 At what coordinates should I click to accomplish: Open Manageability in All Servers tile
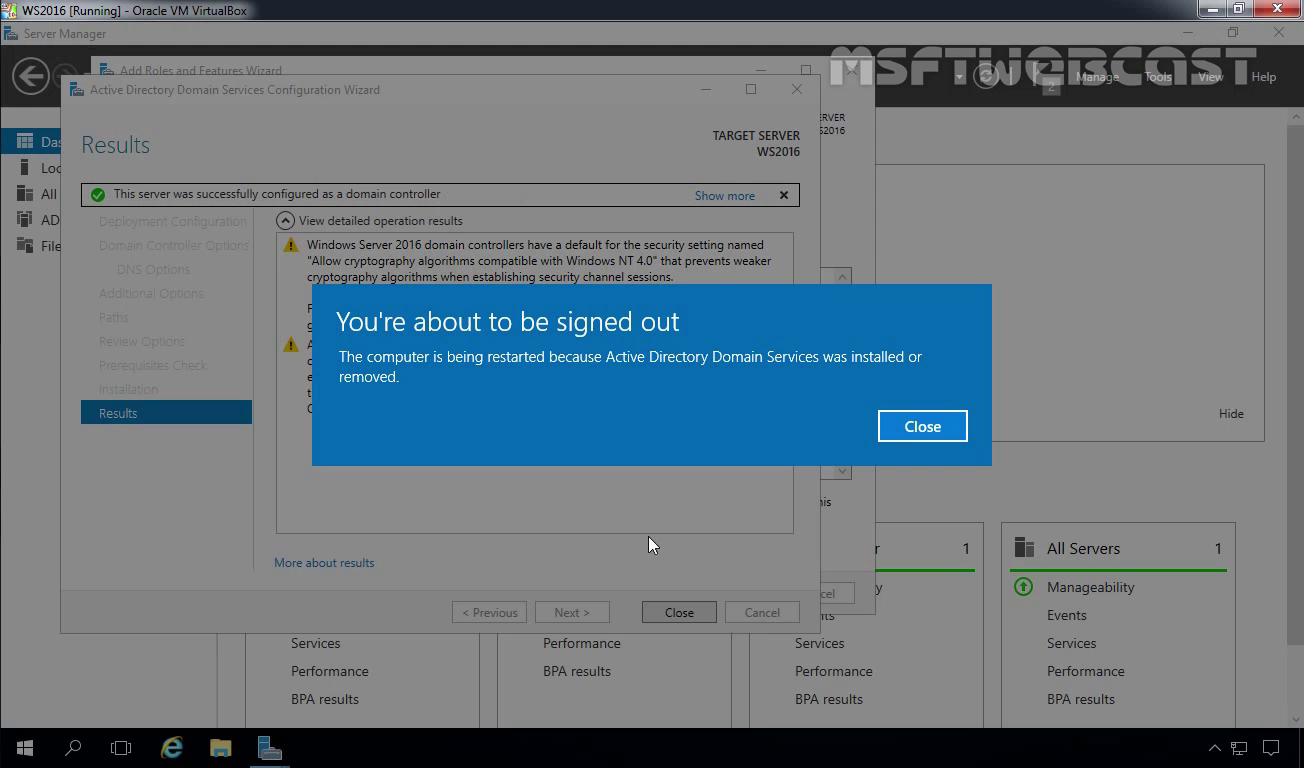pyautogui.click(x=1090, y=587)
